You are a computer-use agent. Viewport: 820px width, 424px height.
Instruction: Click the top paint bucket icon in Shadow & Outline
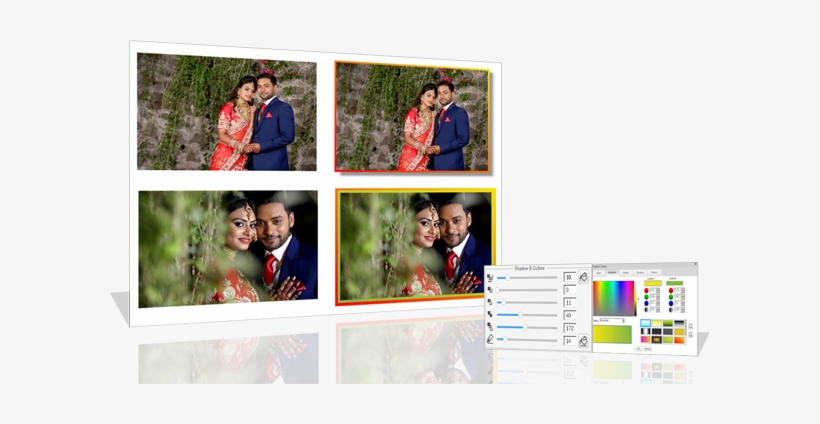click(x=583, y=277)
